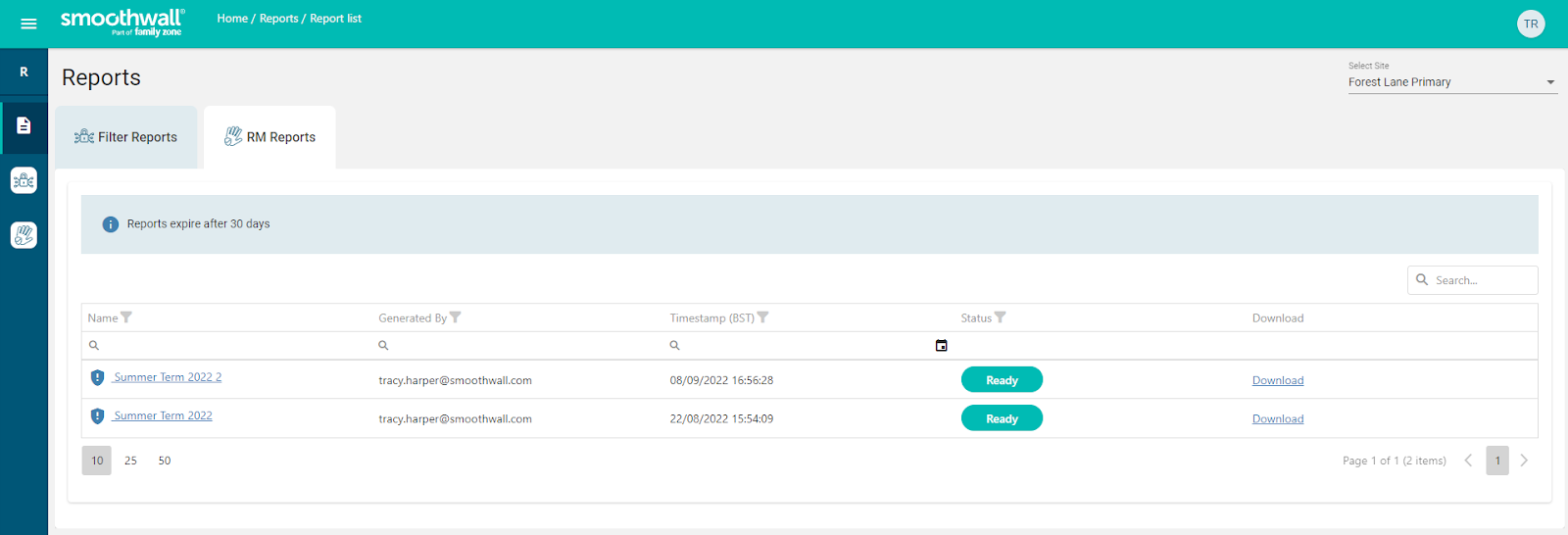1568x535 pixels.
Task: Click the Name column filter funnel
Action: 126,317
